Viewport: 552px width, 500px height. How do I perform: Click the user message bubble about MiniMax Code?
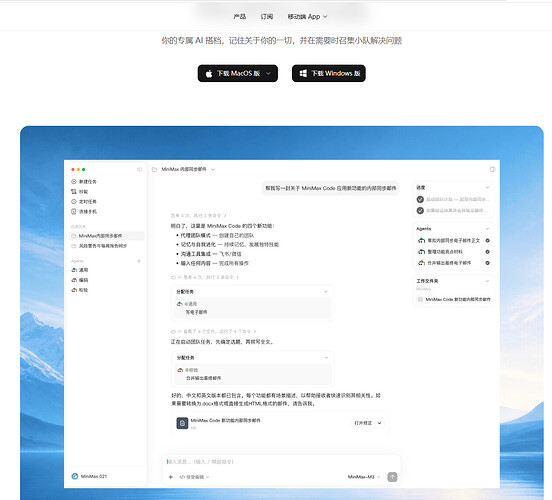[x=331, y=188]
